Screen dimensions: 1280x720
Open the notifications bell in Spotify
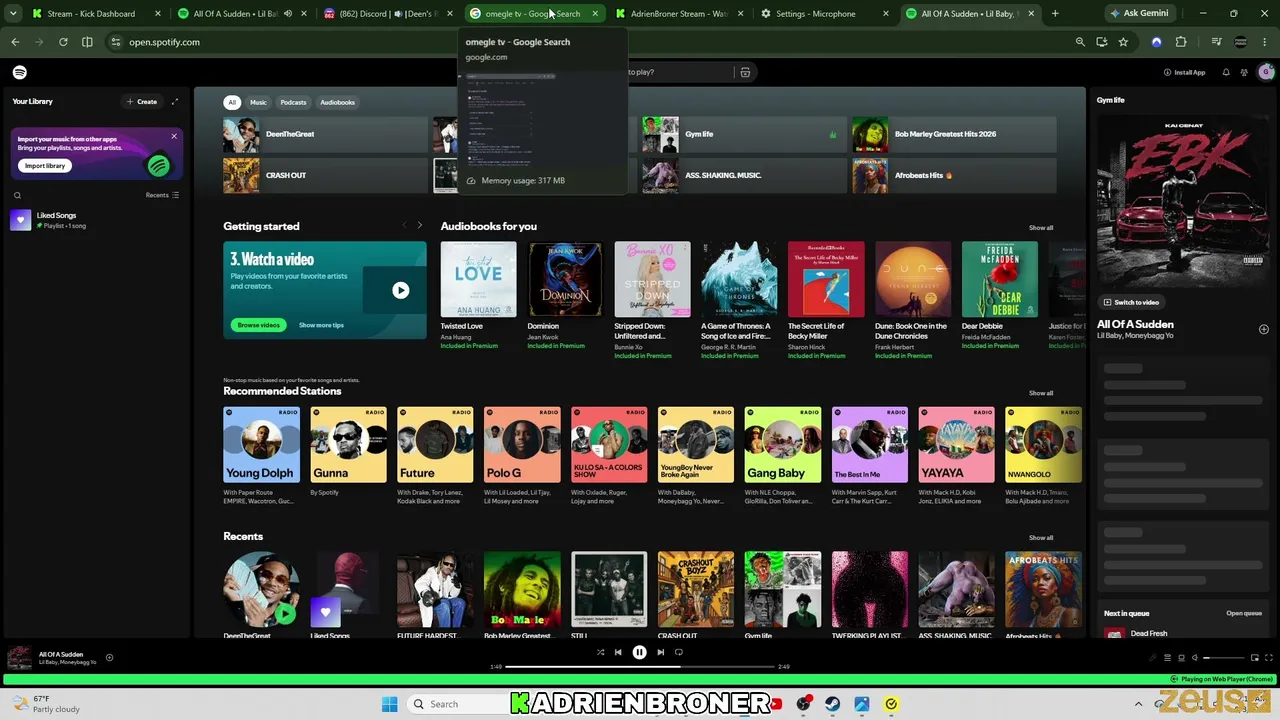coord(1226,72)
